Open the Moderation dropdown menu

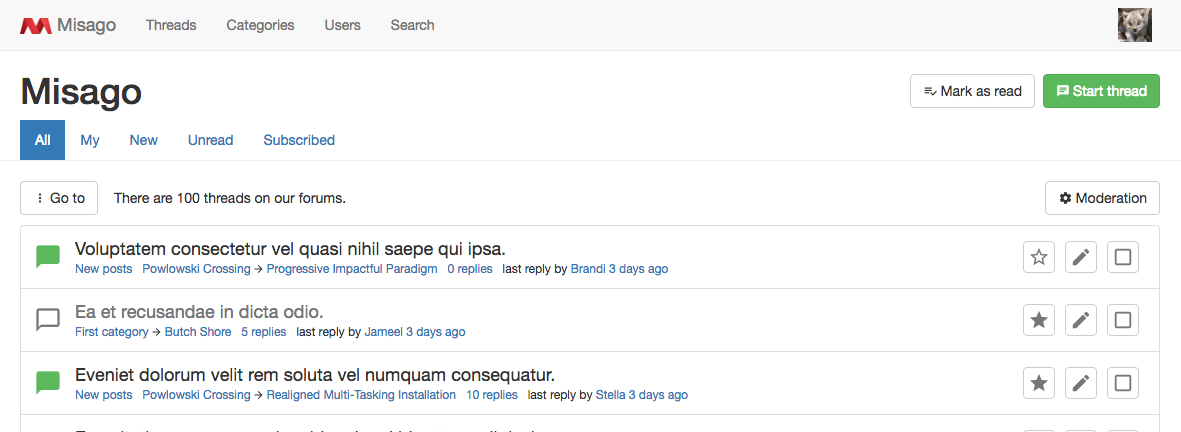1102,198
